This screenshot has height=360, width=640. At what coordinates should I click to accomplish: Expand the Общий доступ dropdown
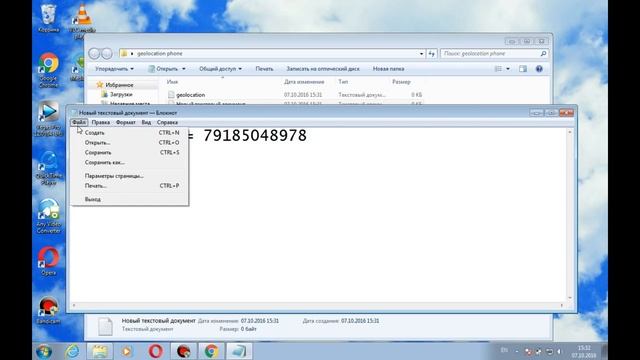point(220,69)
